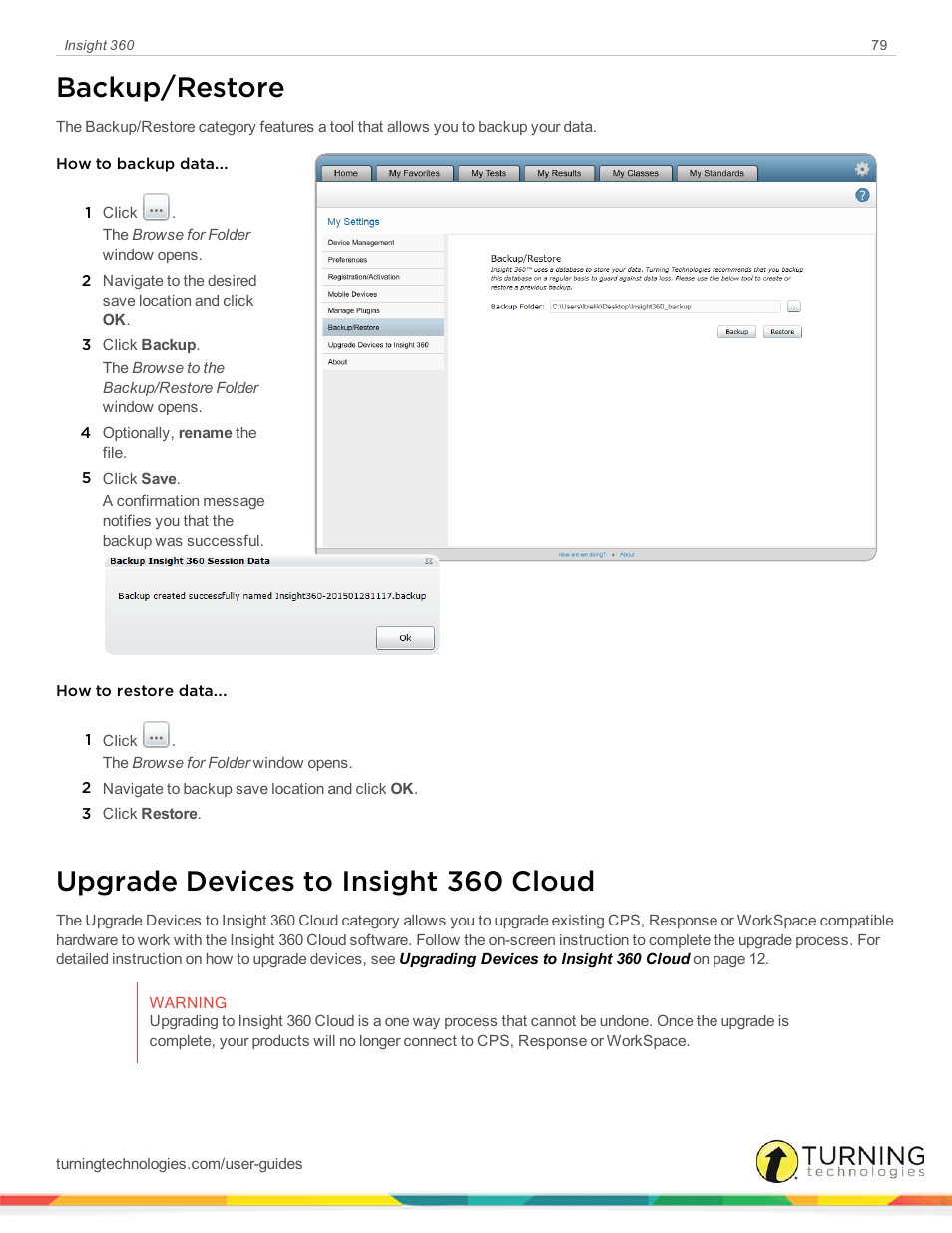The image size is (952, 1233).
Task: Switch to the Home tab
Action: click(346, 174)
